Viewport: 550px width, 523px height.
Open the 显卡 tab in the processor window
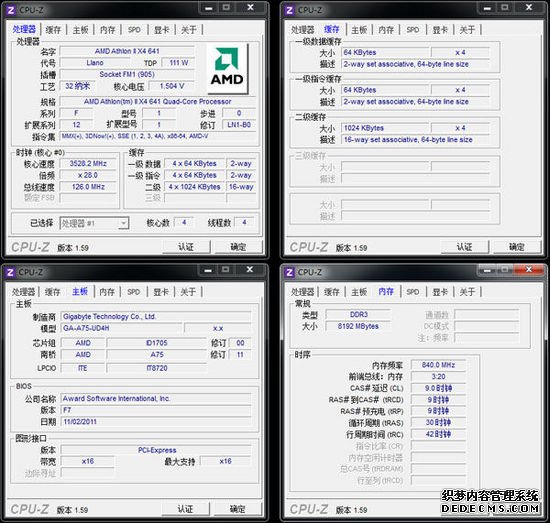pyautogui.click(x=162, y=30)
